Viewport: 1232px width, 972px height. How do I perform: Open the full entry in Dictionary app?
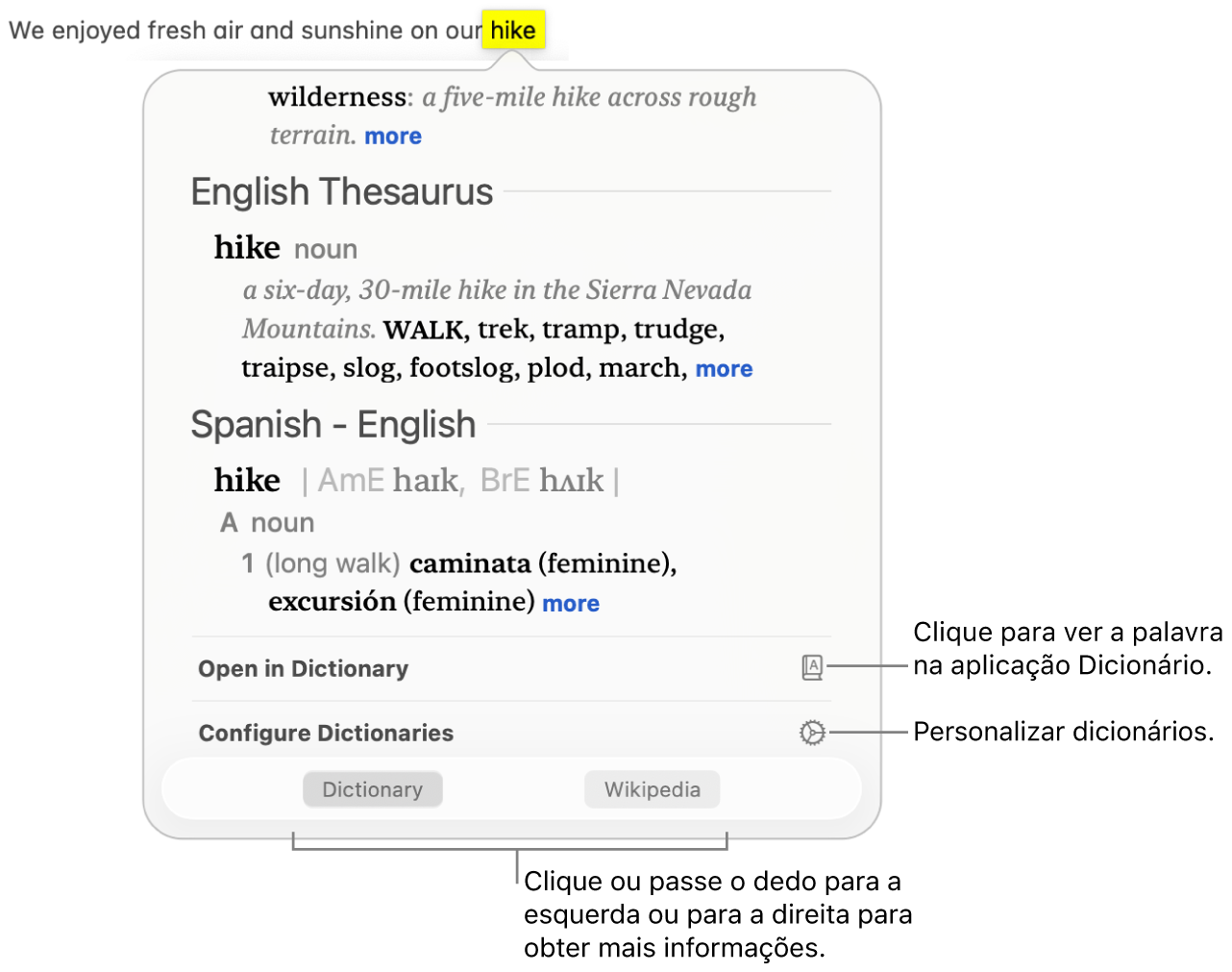click(303, 668)
